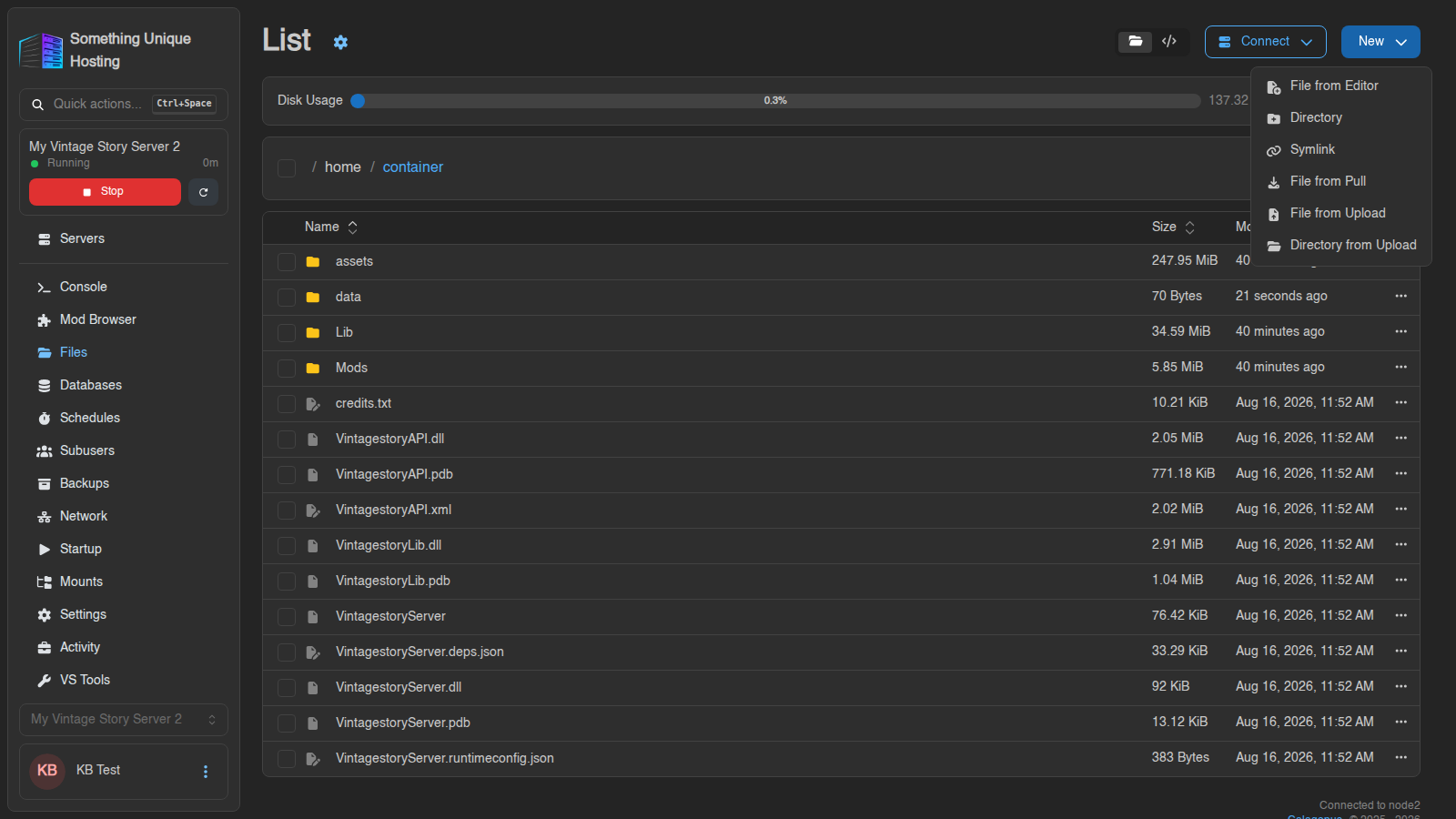1456x819 pixels.
Task: Click the Something Unique Hosting logo
Action: (41, 51)
